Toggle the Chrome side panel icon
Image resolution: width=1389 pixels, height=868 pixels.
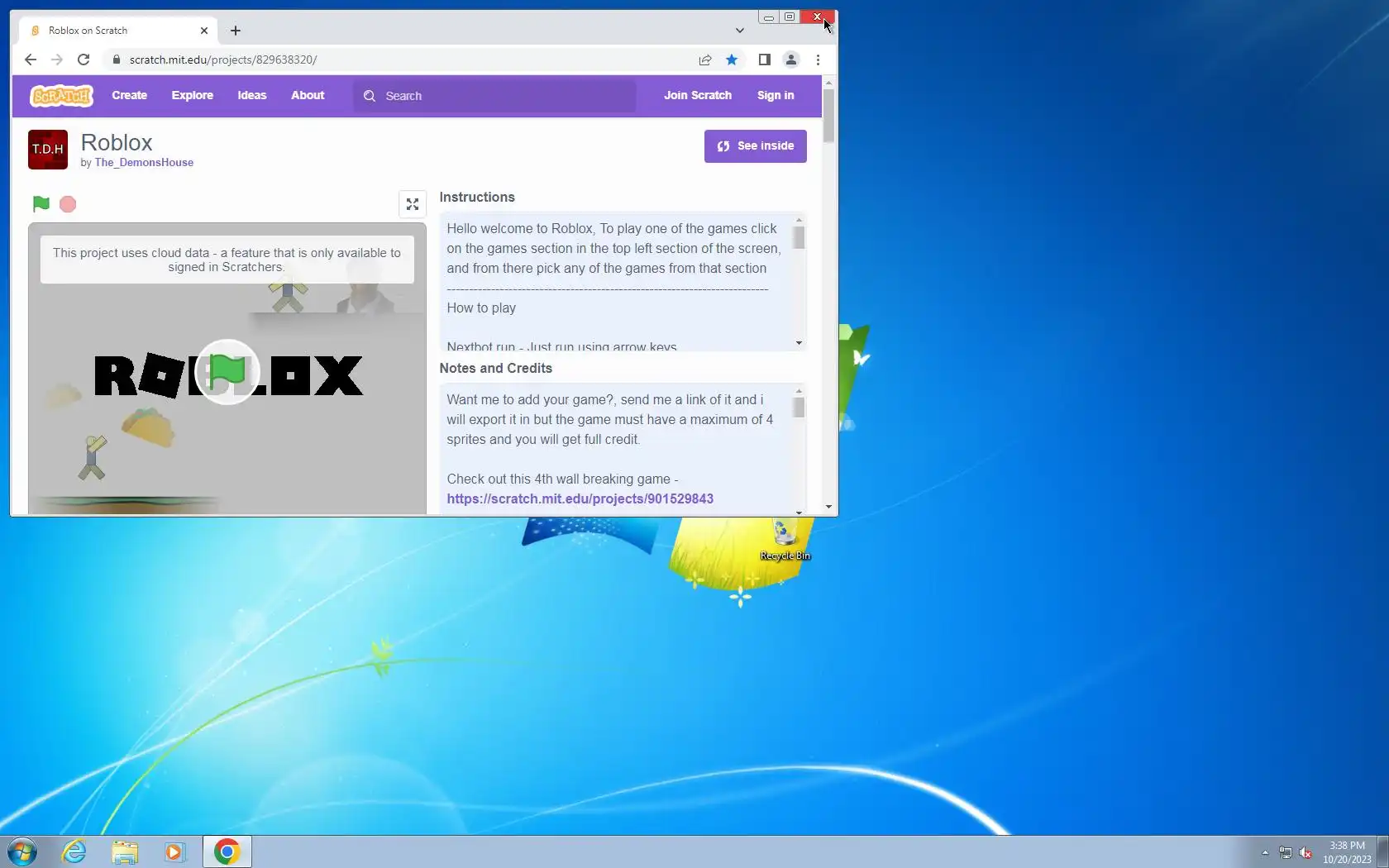(765, 60)
